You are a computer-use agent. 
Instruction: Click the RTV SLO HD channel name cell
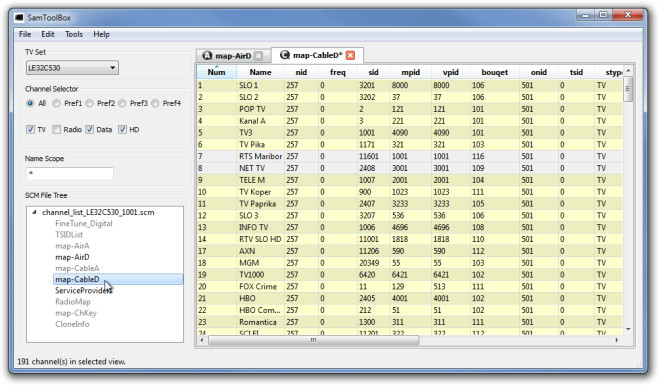(260, 239)
